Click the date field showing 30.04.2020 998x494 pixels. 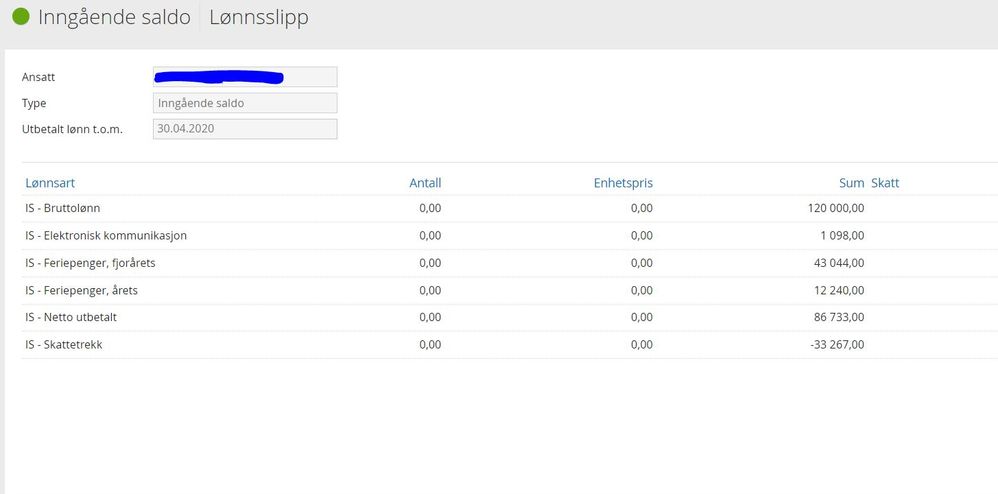[245, 129]
